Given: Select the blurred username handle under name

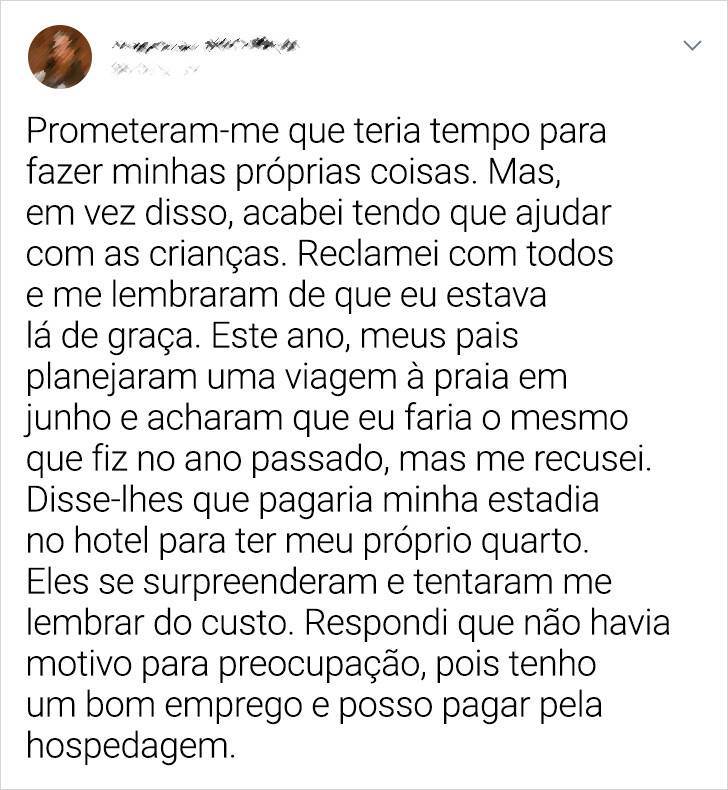Looking at the screenshot, I should pyautogui.click(x=153, y=70).
